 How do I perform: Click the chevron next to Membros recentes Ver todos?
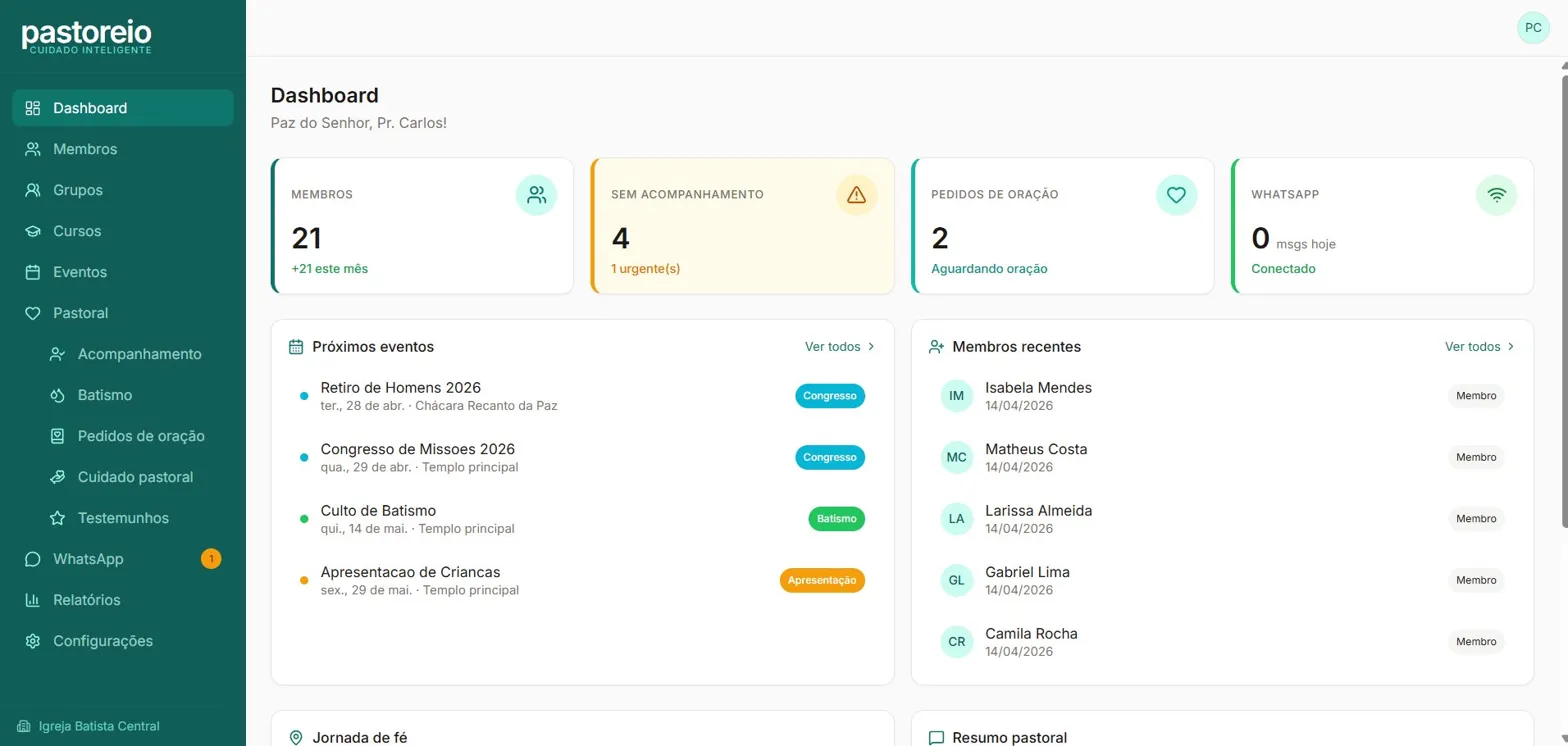click(x=1511, y=347)
